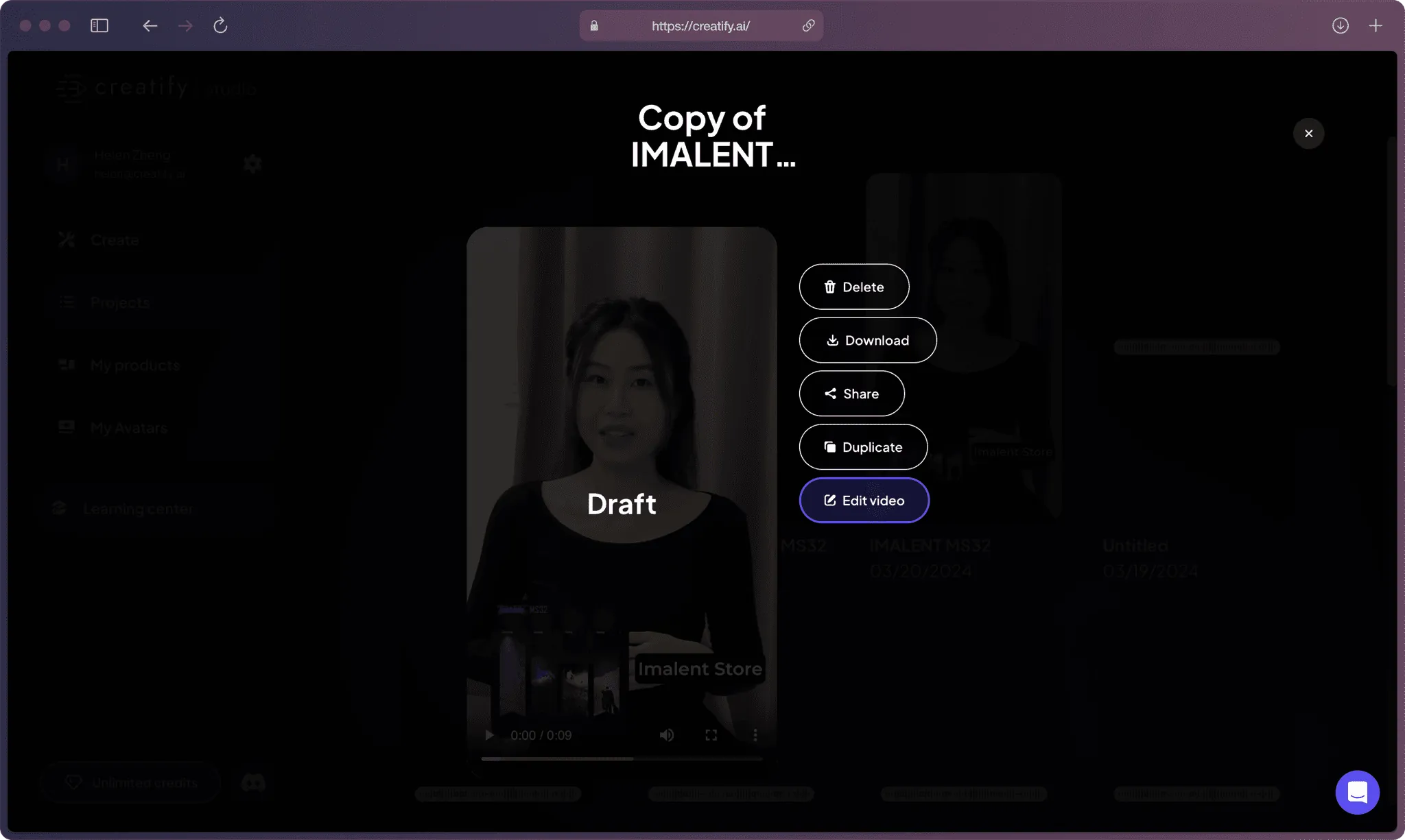Image resolution: width=1405 pixels, height=840 pixels.
Task: Select the Untitled project dated 03/19/2024
Action: tap(1150, 557)
